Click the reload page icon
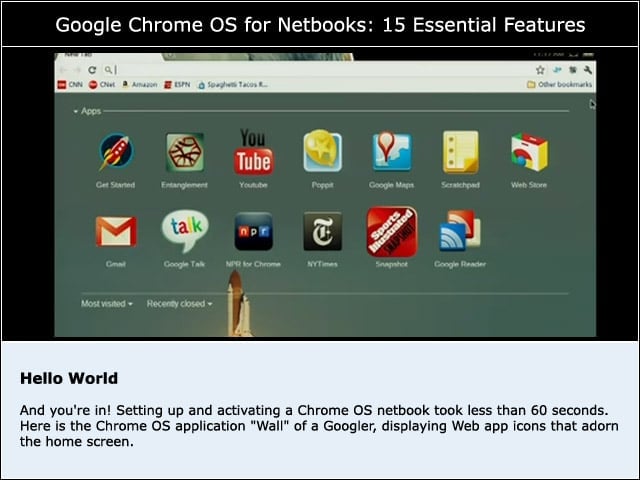Screen dimensions: 640x480 (x=92, y=70)
